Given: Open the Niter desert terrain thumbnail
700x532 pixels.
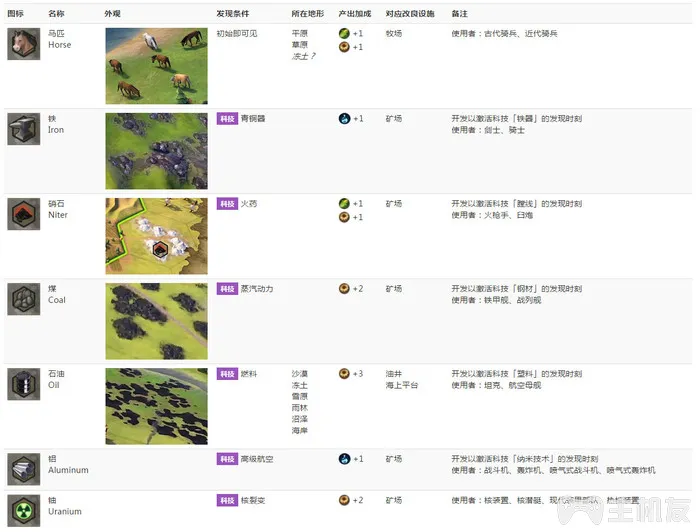Looking at the screenshot, I should 156,236.
